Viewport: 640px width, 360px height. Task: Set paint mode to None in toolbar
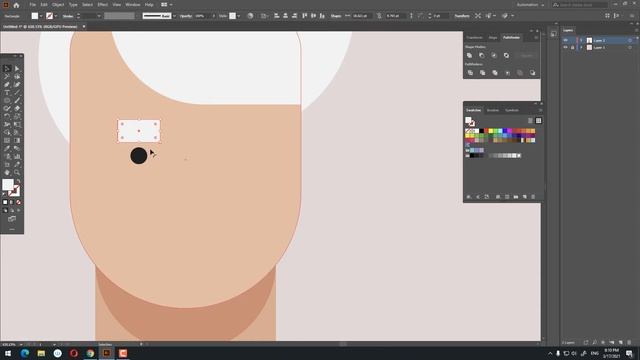tap(18, 202)
